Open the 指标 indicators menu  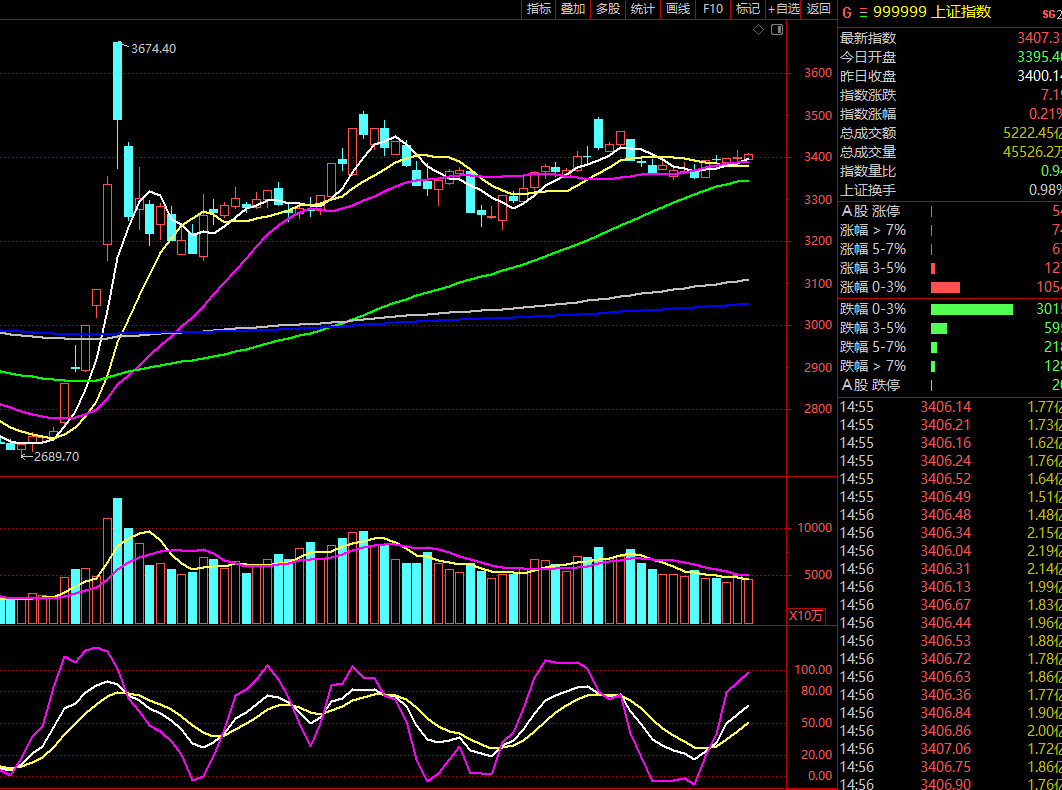tap(539, 9)
